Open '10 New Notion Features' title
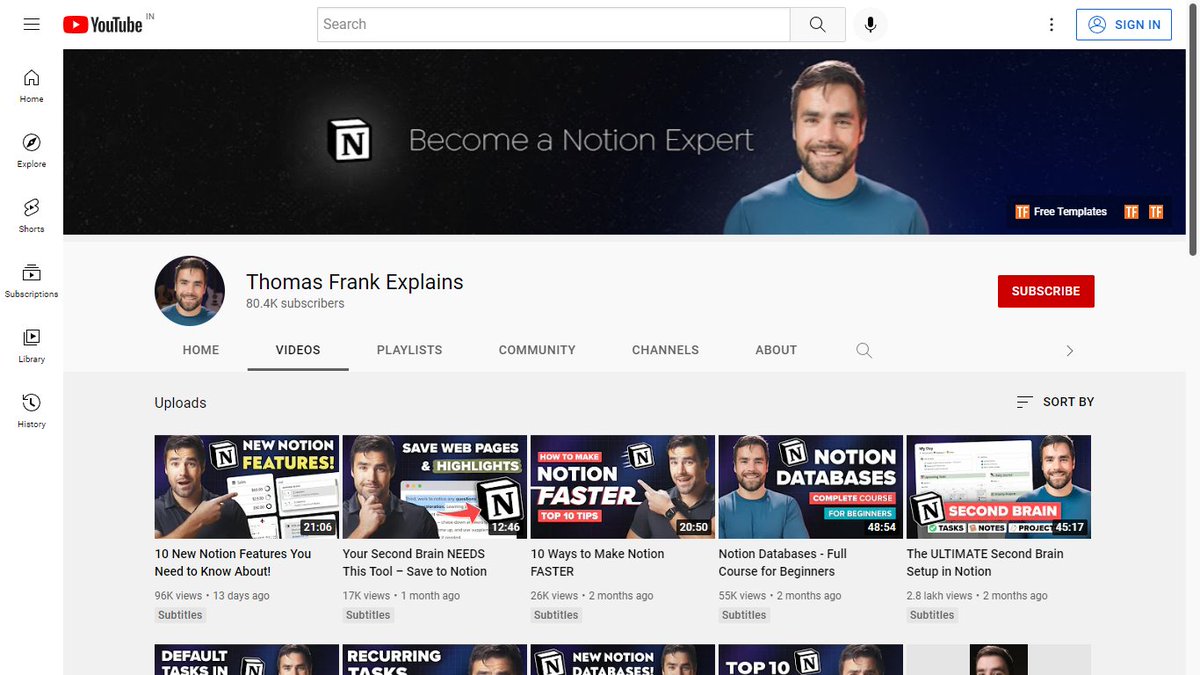This screenshot has width=1200, height=675. tap(233, 562)
